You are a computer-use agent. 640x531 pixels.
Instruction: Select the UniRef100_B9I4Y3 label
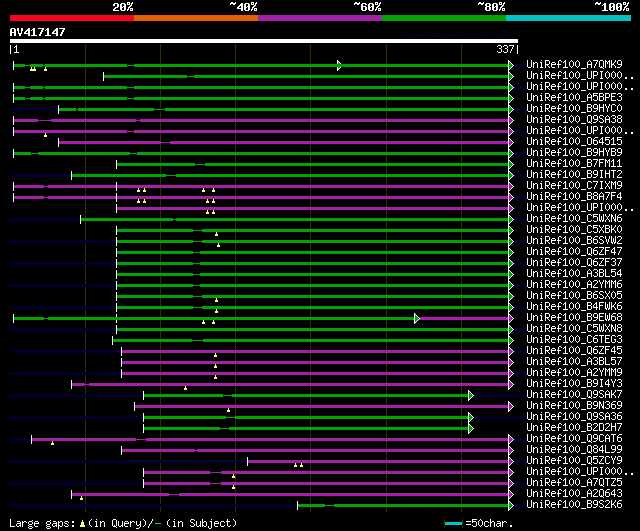click(x=574, y=384)
